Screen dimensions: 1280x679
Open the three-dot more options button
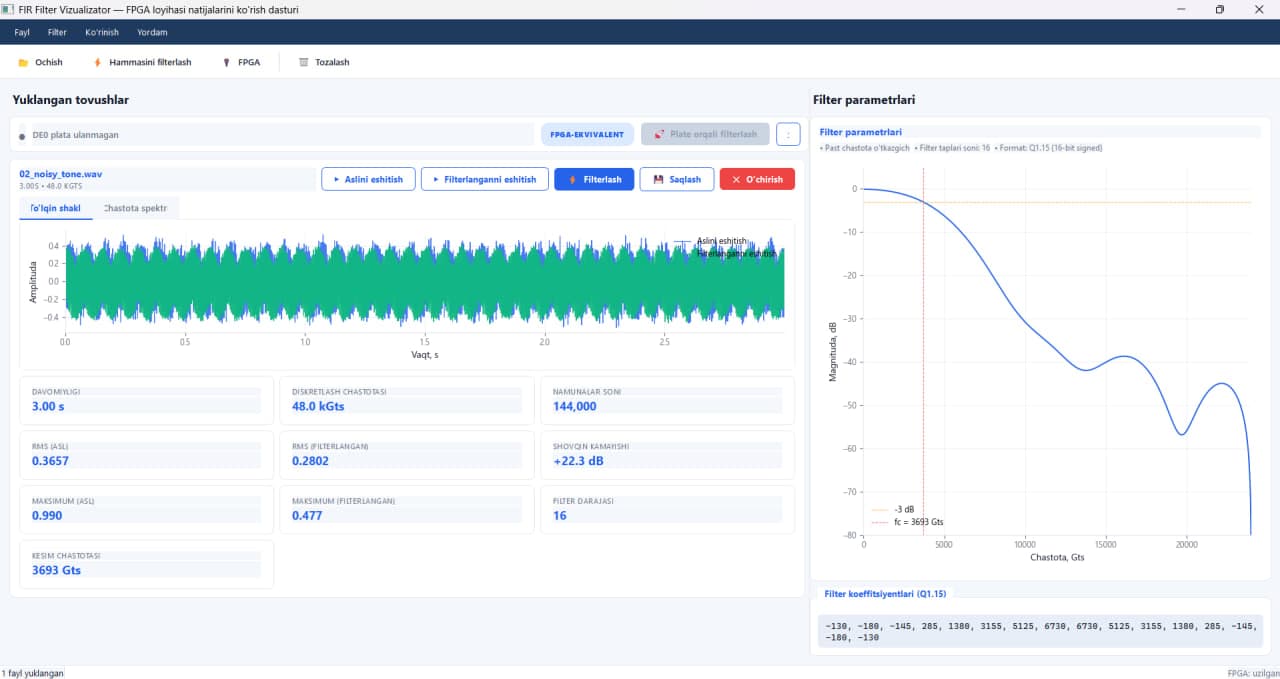coord(788,134)
